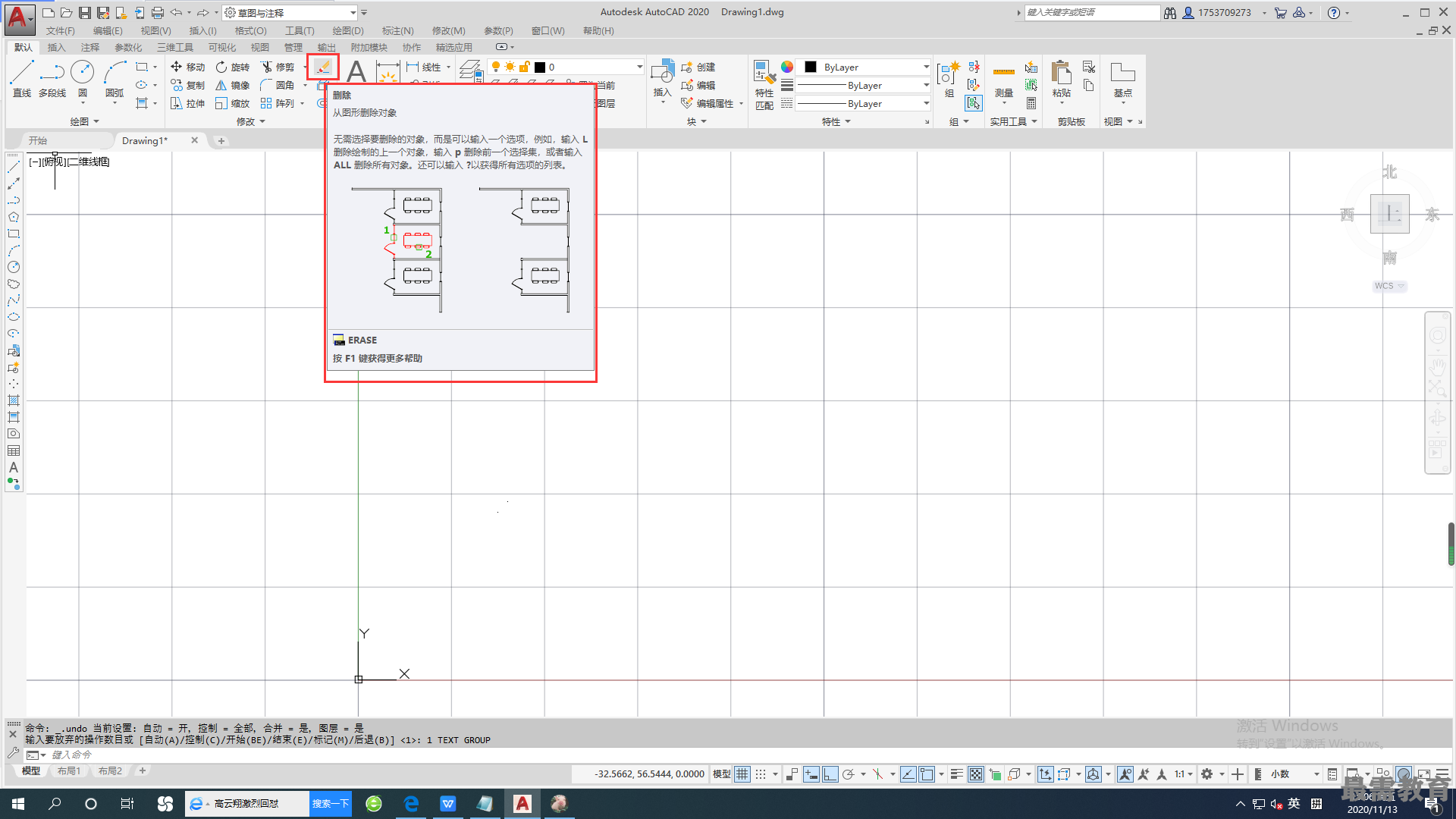Image resolution: width=1456 pixels, height=819 pixels.
Task: Click the 模型 model space button in status bar
Action: [721, 774]
